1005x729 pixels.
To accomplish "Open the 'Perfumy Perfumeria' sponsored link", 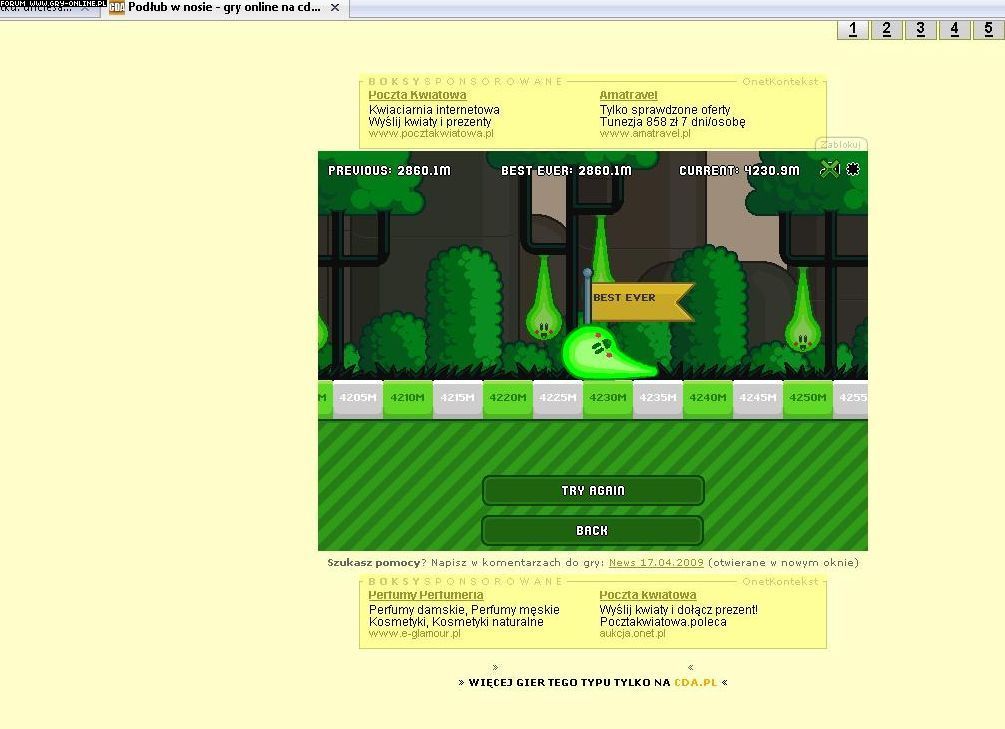I will pos(426,595).
